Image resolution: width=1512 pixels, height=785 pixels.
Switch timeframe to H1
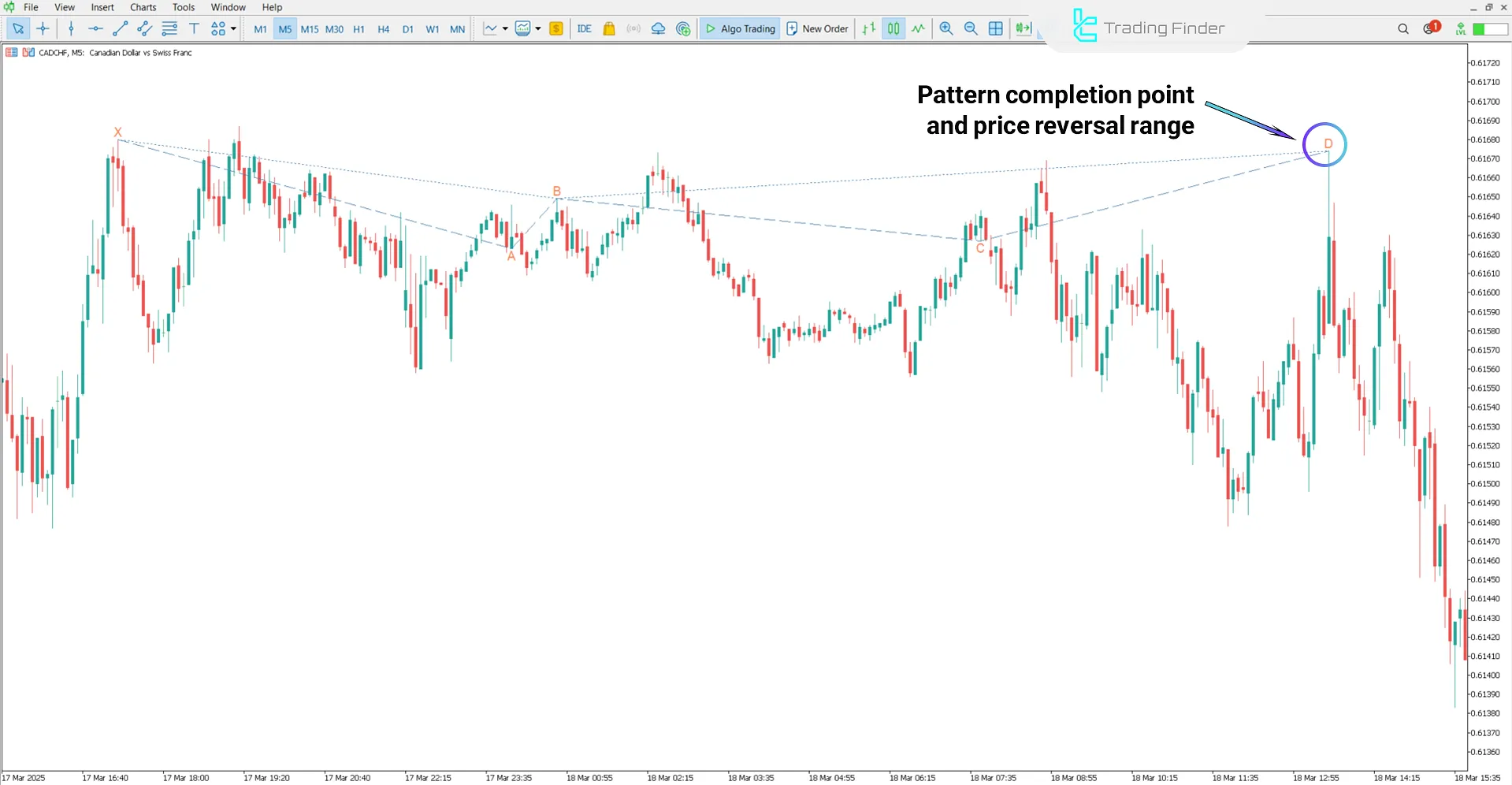point(358,28)
